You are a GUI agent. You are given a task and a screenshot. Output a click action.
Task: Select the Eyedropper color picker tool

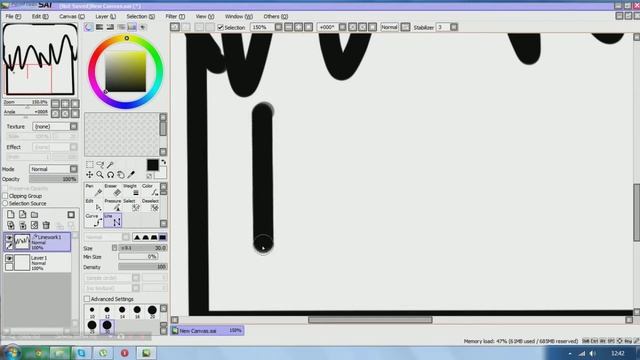coord(131,175)
